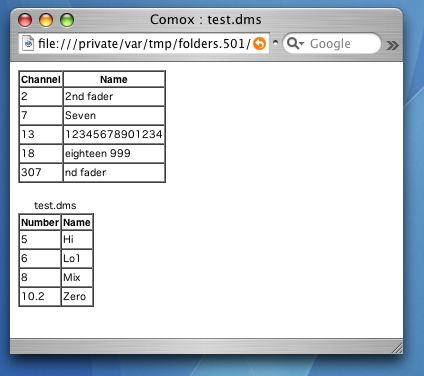Click the green zoom window button
424x376 pixels.
click(67, 20)
